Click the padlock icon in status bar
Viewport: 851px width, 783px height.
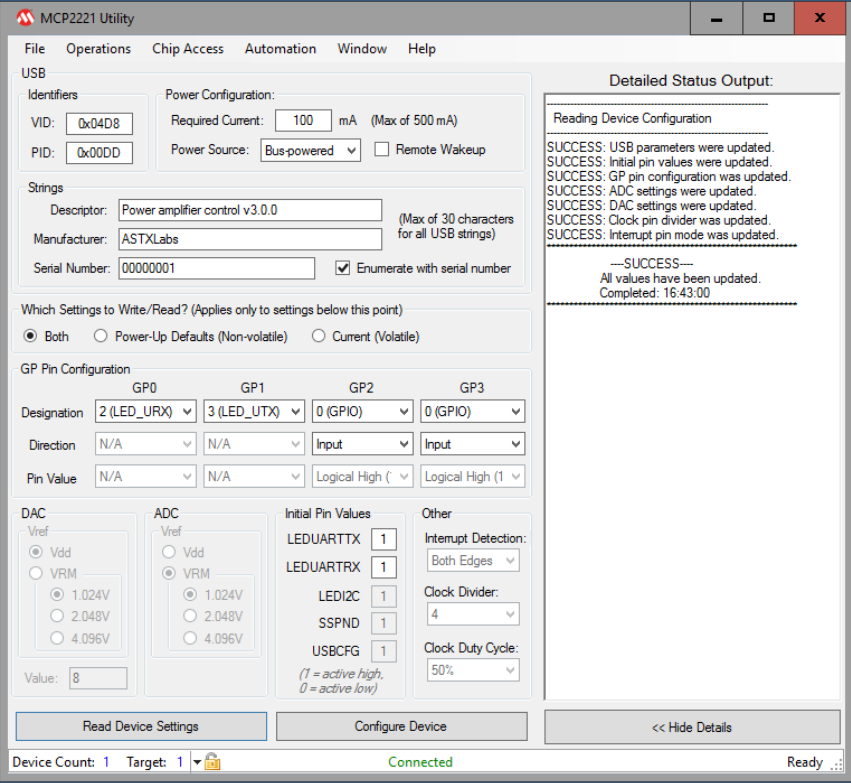point(212,762)
